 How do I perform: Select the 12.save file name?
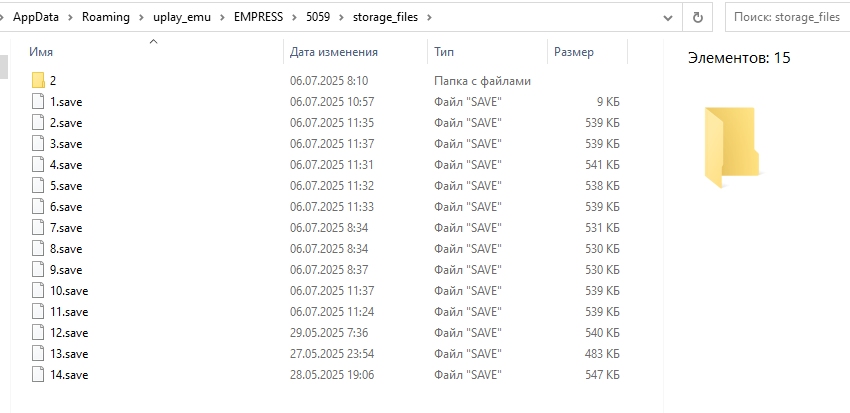coord(69,333)
